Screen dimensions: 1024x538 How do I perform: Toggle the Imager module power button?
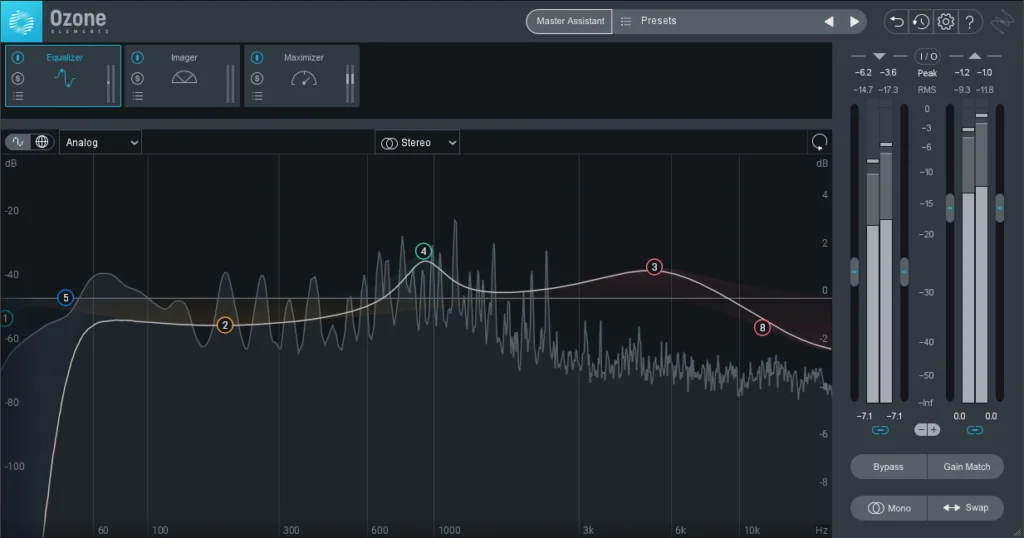click(x=137, y=57)
